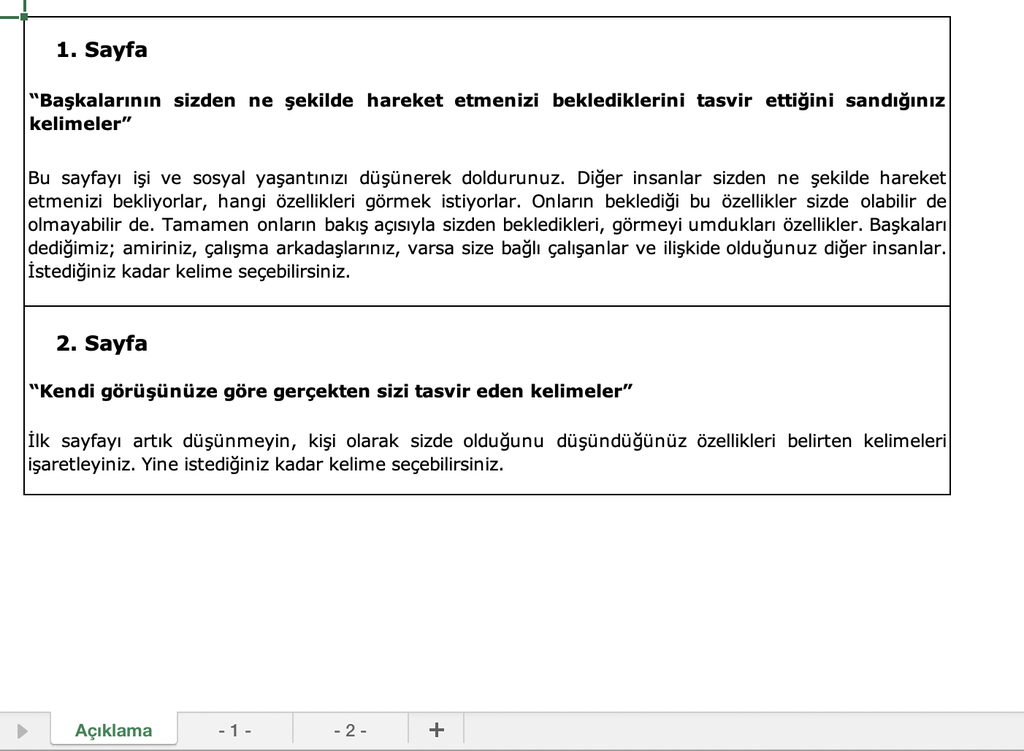Click the 'Kendi görüşünüze göre gerçekten' quote
This screenshot has height=751, width=1024.
(331, 391)
